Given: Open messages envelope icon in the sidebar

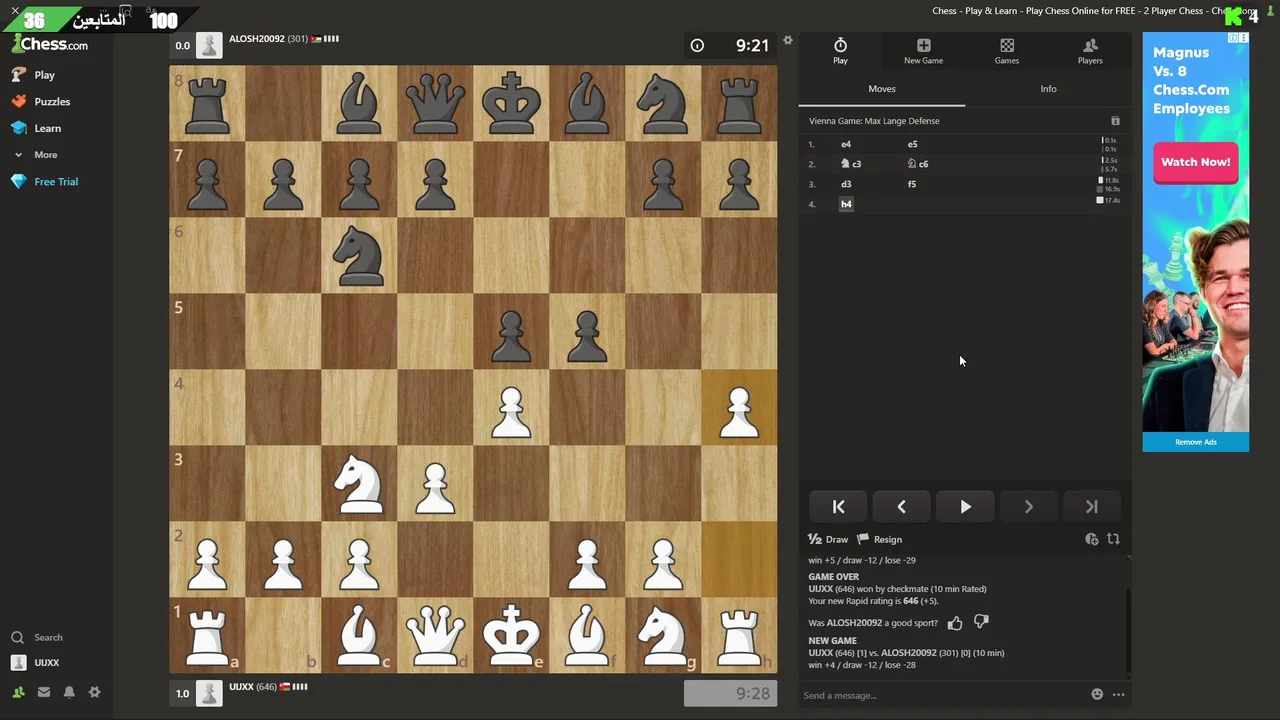Looking at the screenshot, I should (x=44, y=692).
